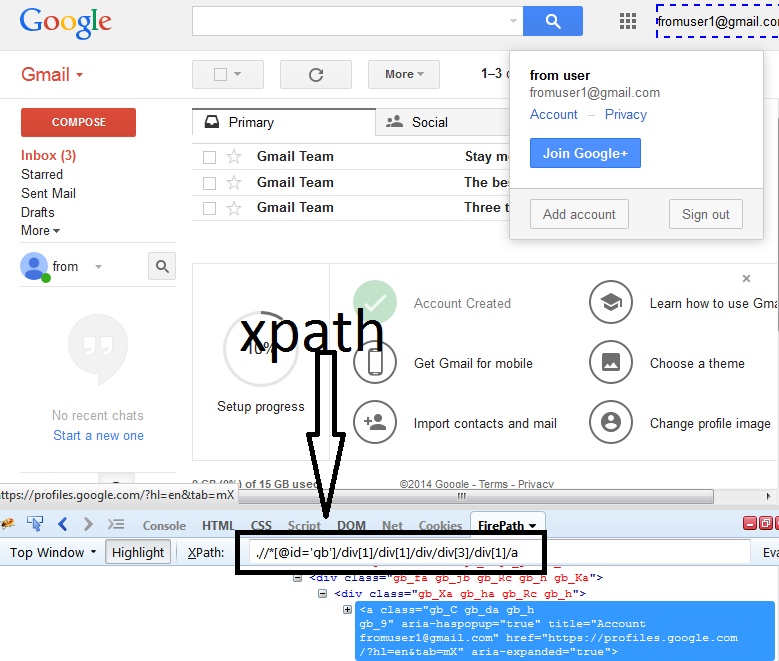Screen dimensions: 779x661
Task: Switch to the Social inbox tab
Action: [x=443, y=122]
